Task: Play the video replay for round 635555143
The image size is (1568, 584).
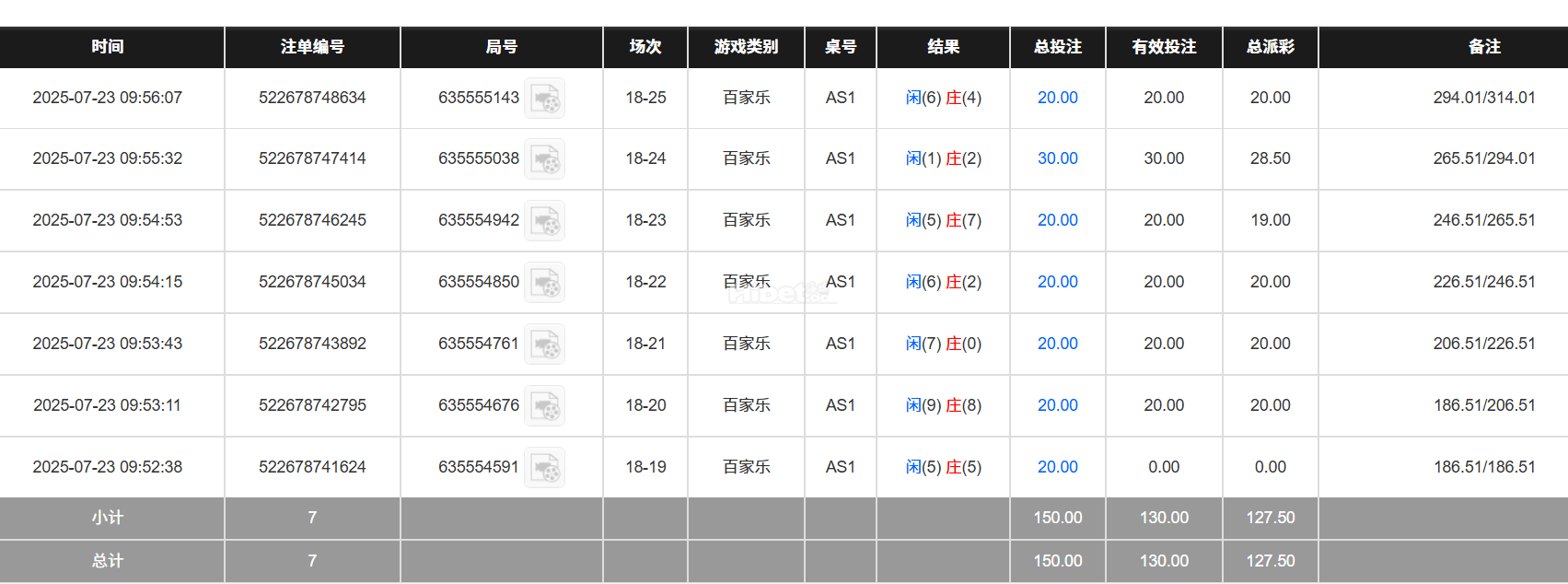Action: pyautogui.click(x=544, y=98)
